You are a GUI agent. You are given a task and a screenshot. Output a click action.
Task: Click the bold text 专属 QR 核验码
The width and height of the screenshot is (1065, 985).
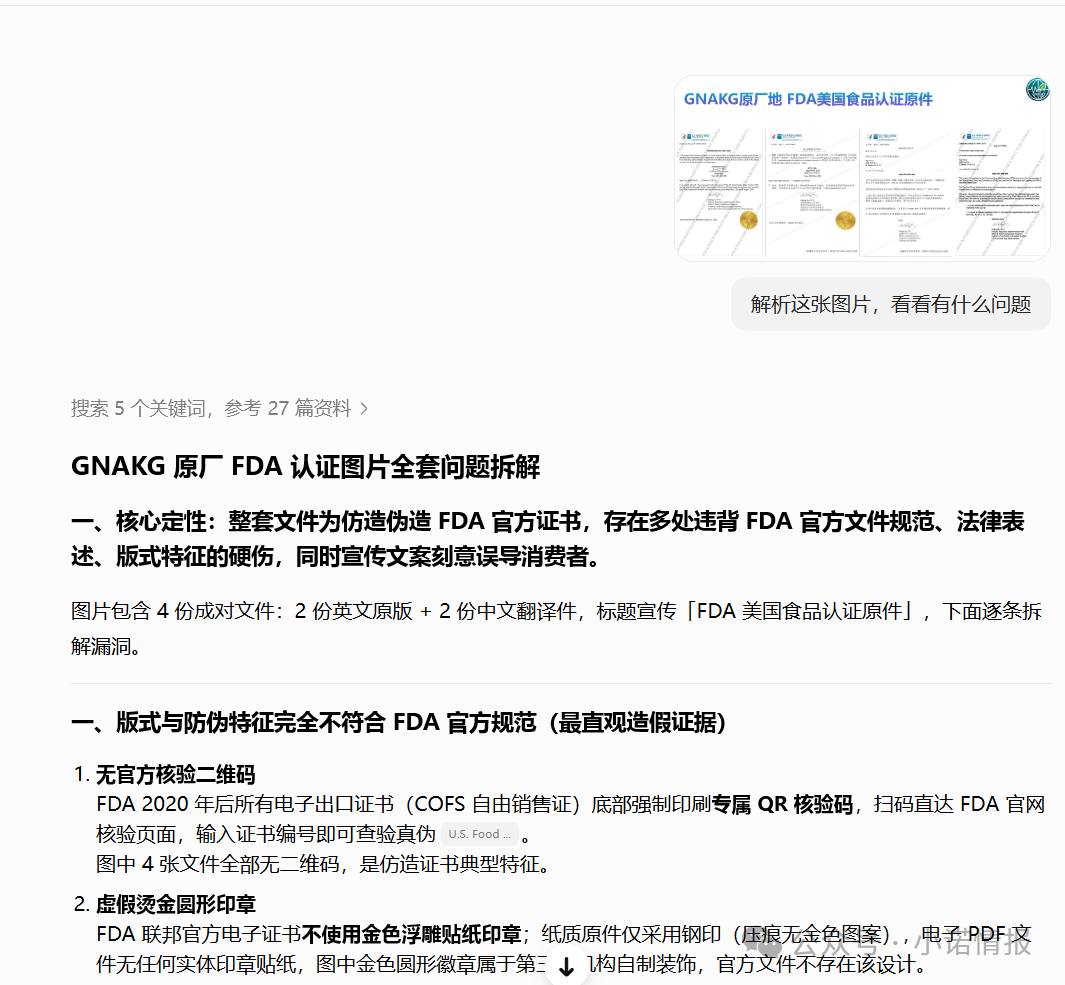[x=782, y=804]
